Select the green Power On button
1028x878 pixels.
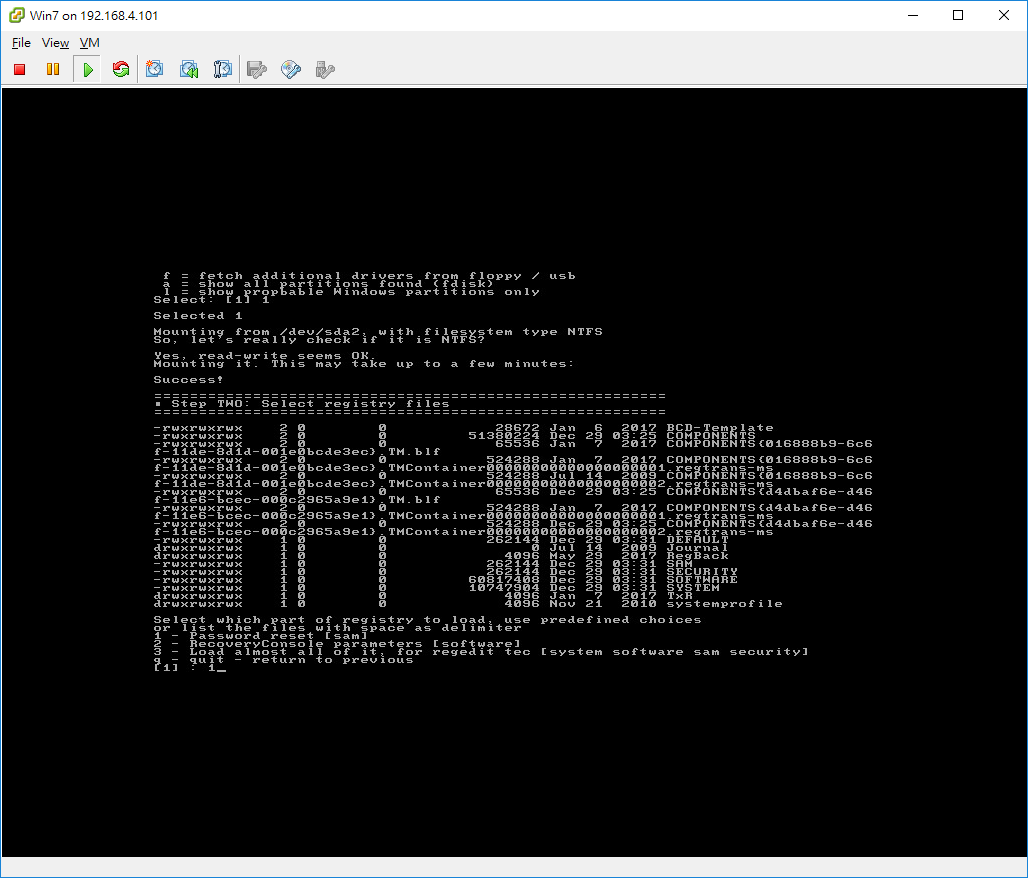click(x=86, y=69)
